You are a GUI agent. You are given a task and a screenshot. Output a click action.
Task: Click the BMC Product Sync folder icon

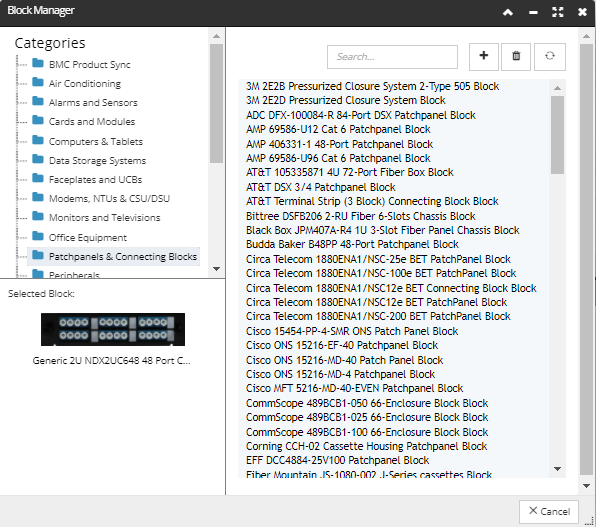click(x=38, y=63)
